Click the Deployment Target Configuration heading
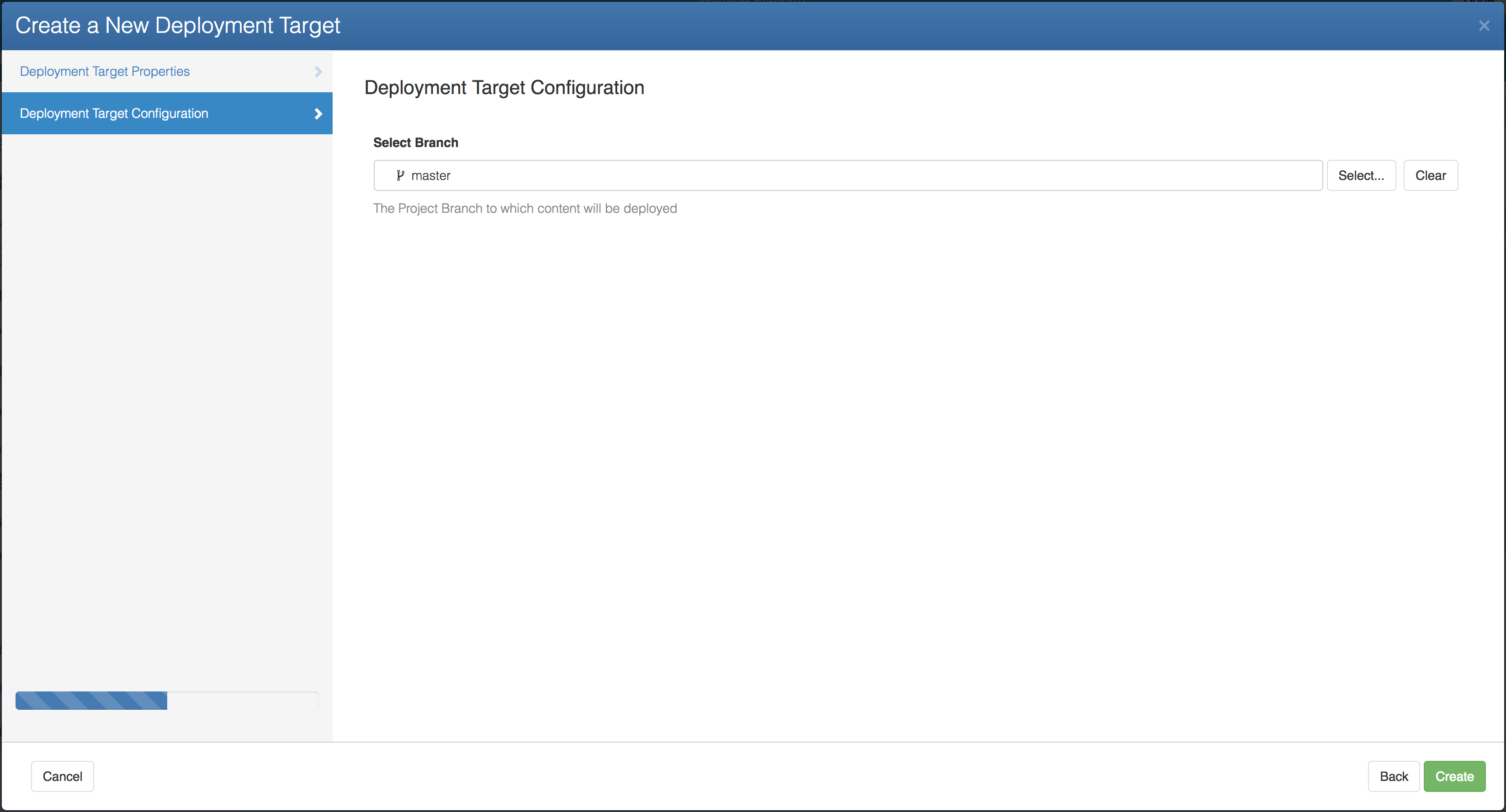1506x812 pixels. [504, 88]
